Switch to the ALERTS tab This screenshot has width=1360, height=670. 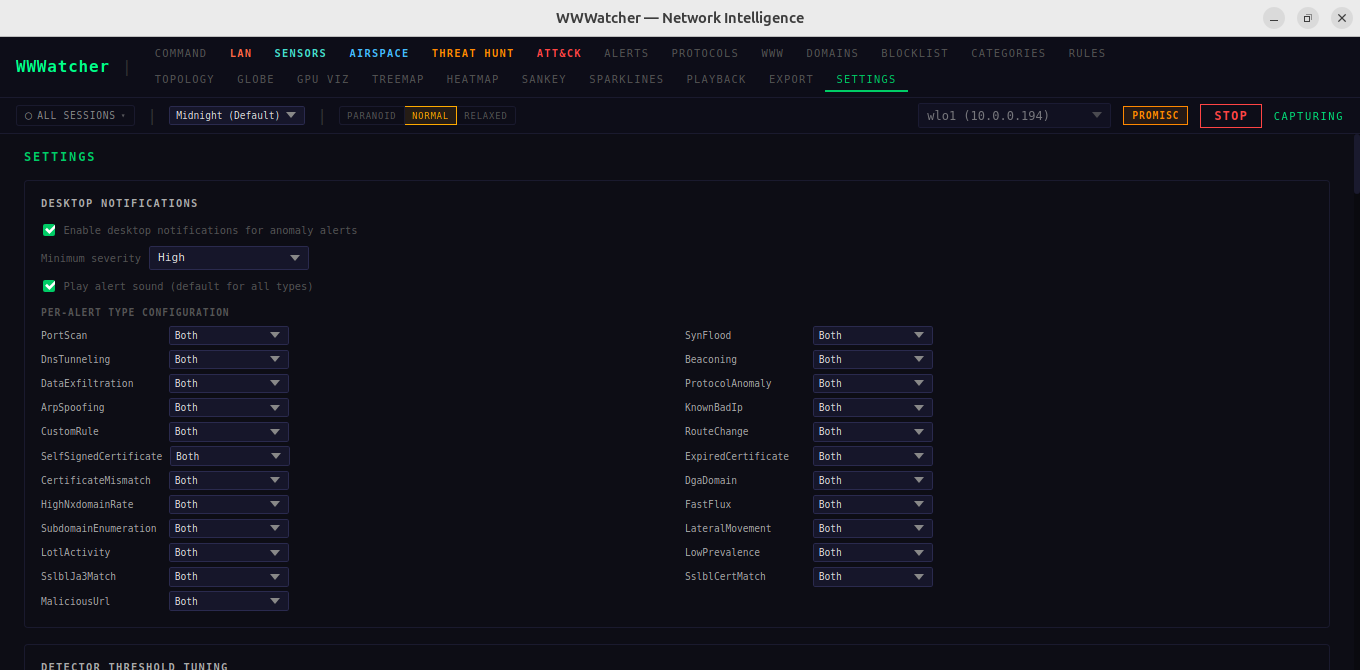(626, 53)
